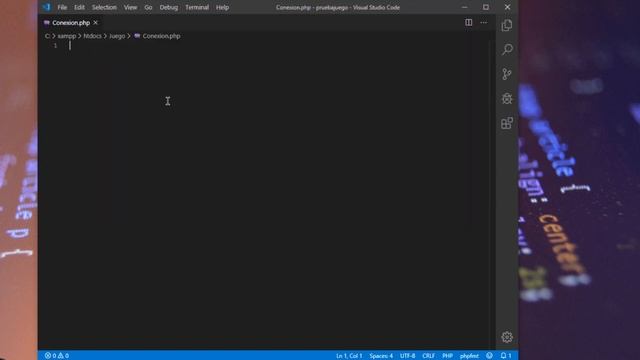Open the More Actions ellipsis menu
640x360 pixels.
pyautogui.click(x=484, y=22)
